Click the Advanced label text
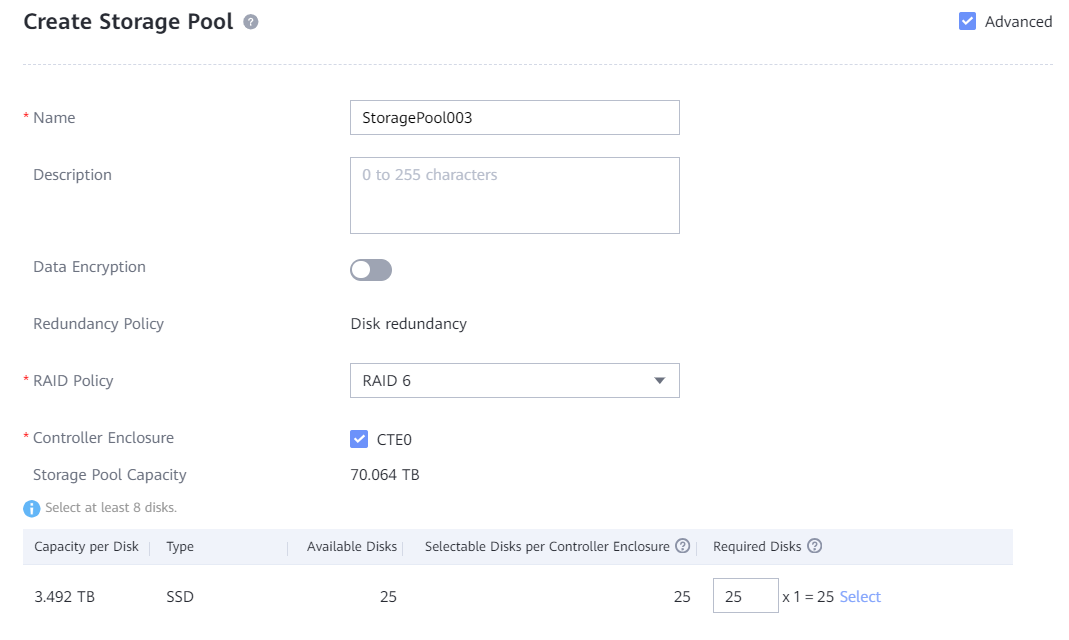The height and width of the screenshot is (640, 1069). pos(1018,21)
